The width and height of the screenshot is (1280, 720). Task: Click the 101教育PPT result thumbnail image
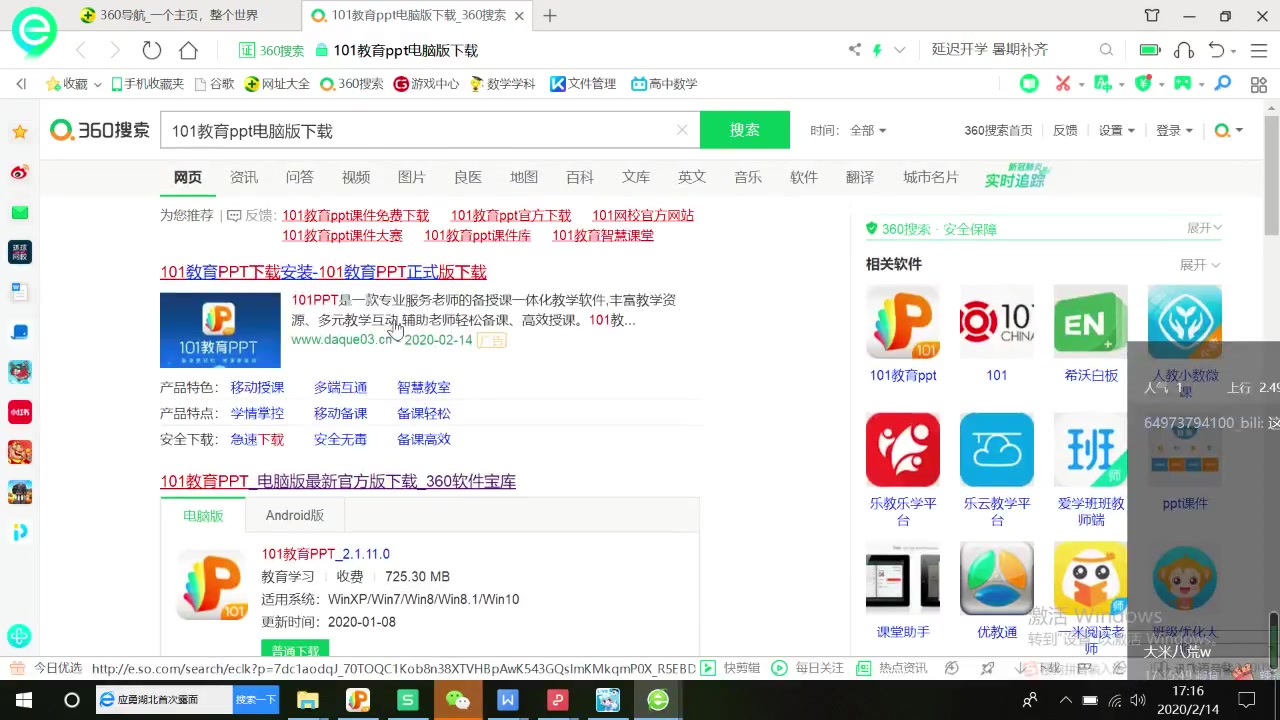coord(220,330)
